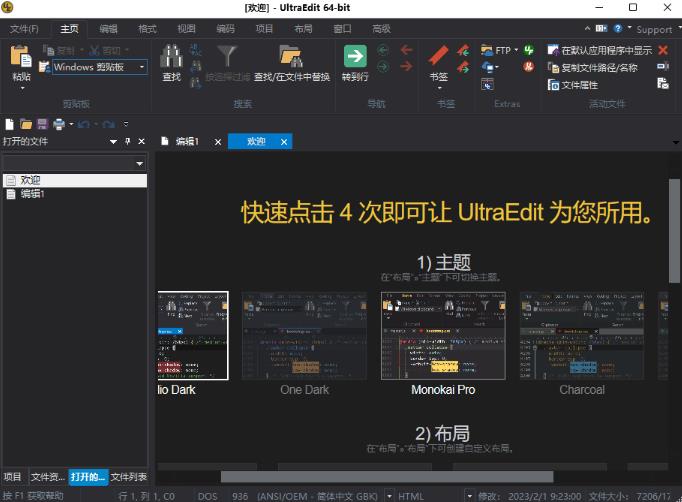Close the 打开的文件 panel
This screenshot has width=682, height=502.
[141, 141]
